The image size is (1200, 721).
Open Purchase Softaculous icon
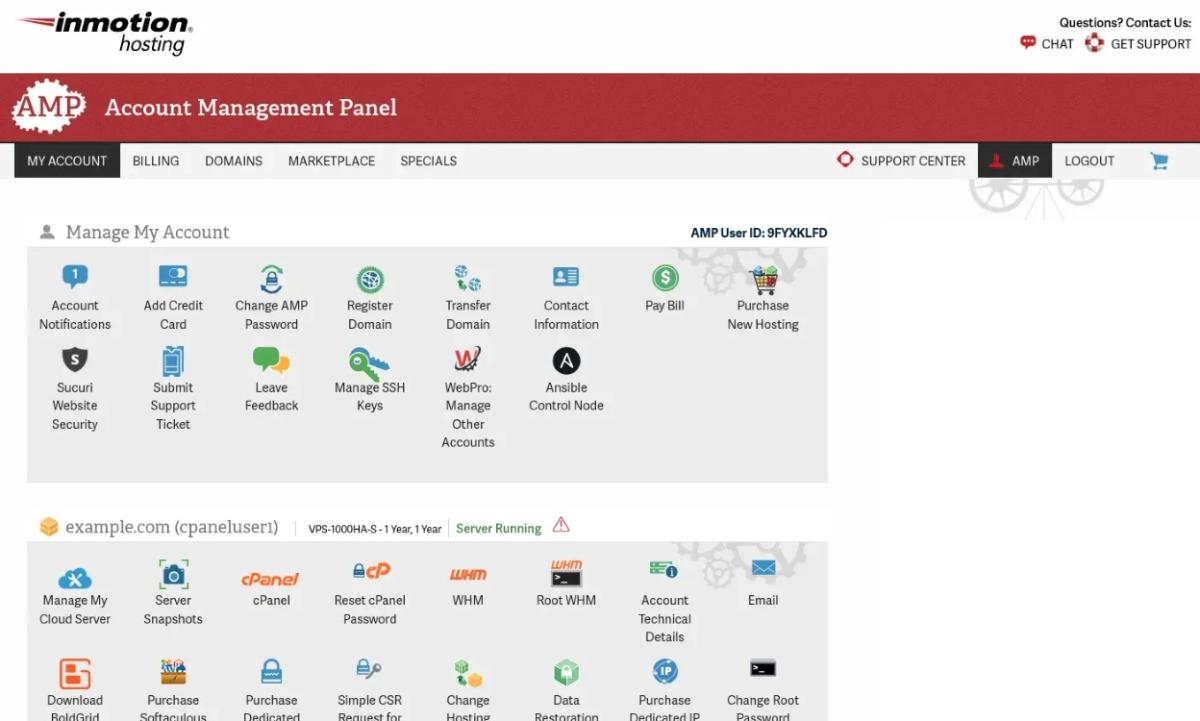tap(173, 672)
